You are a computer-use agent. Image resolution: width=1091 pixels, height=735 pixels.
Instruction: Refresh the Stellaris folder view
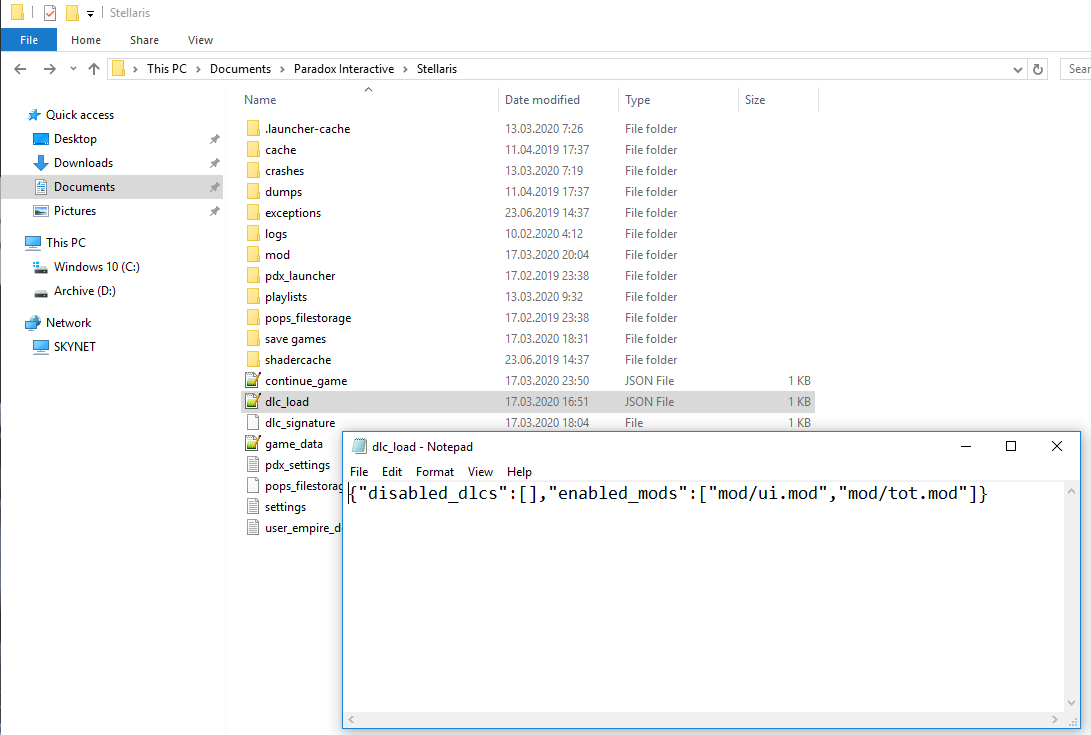tap(1037, 69)
